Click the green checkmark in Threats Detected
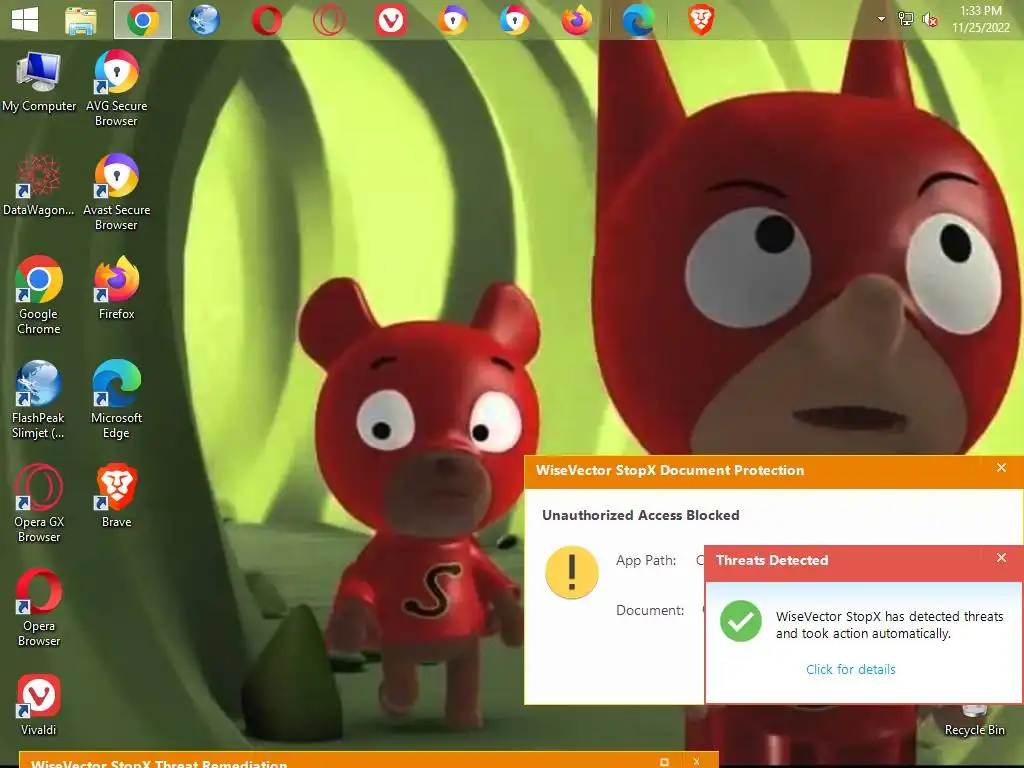The height and width of the screenshot is (768, 1024). click(x=741, y=621)
